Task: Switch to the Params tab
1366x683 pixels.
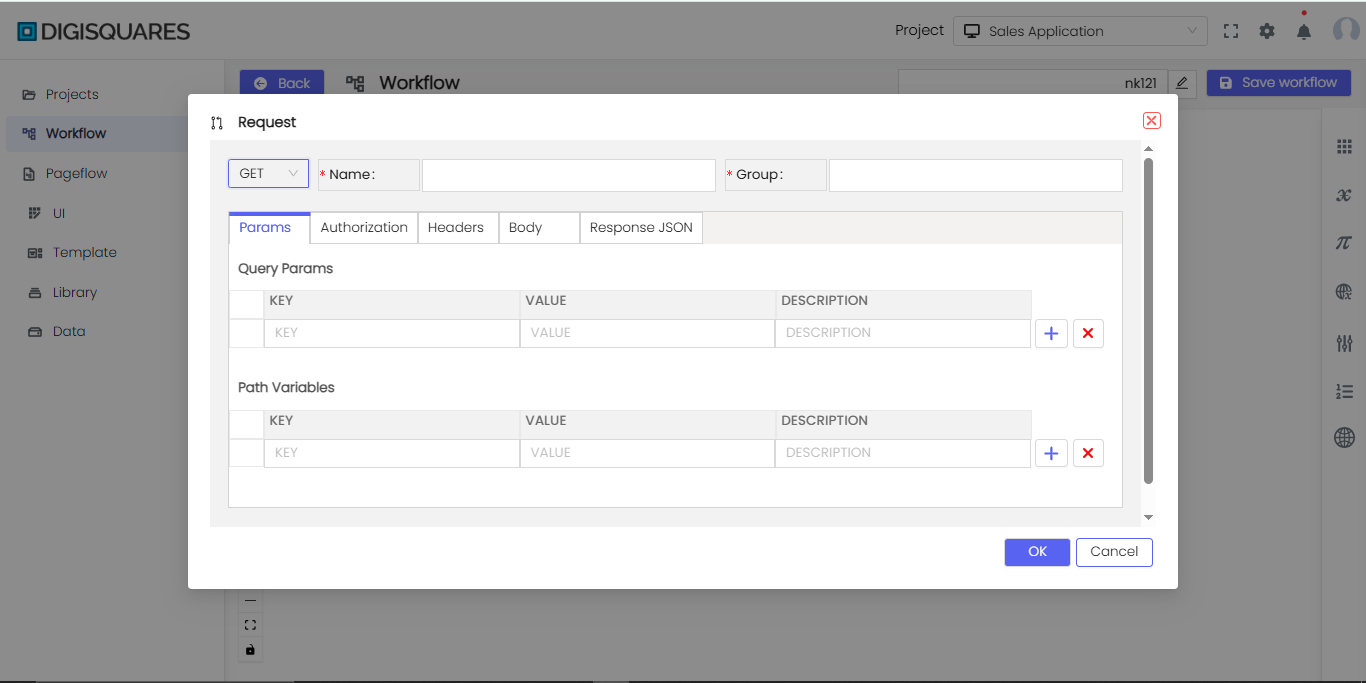Action: [265, 227]
